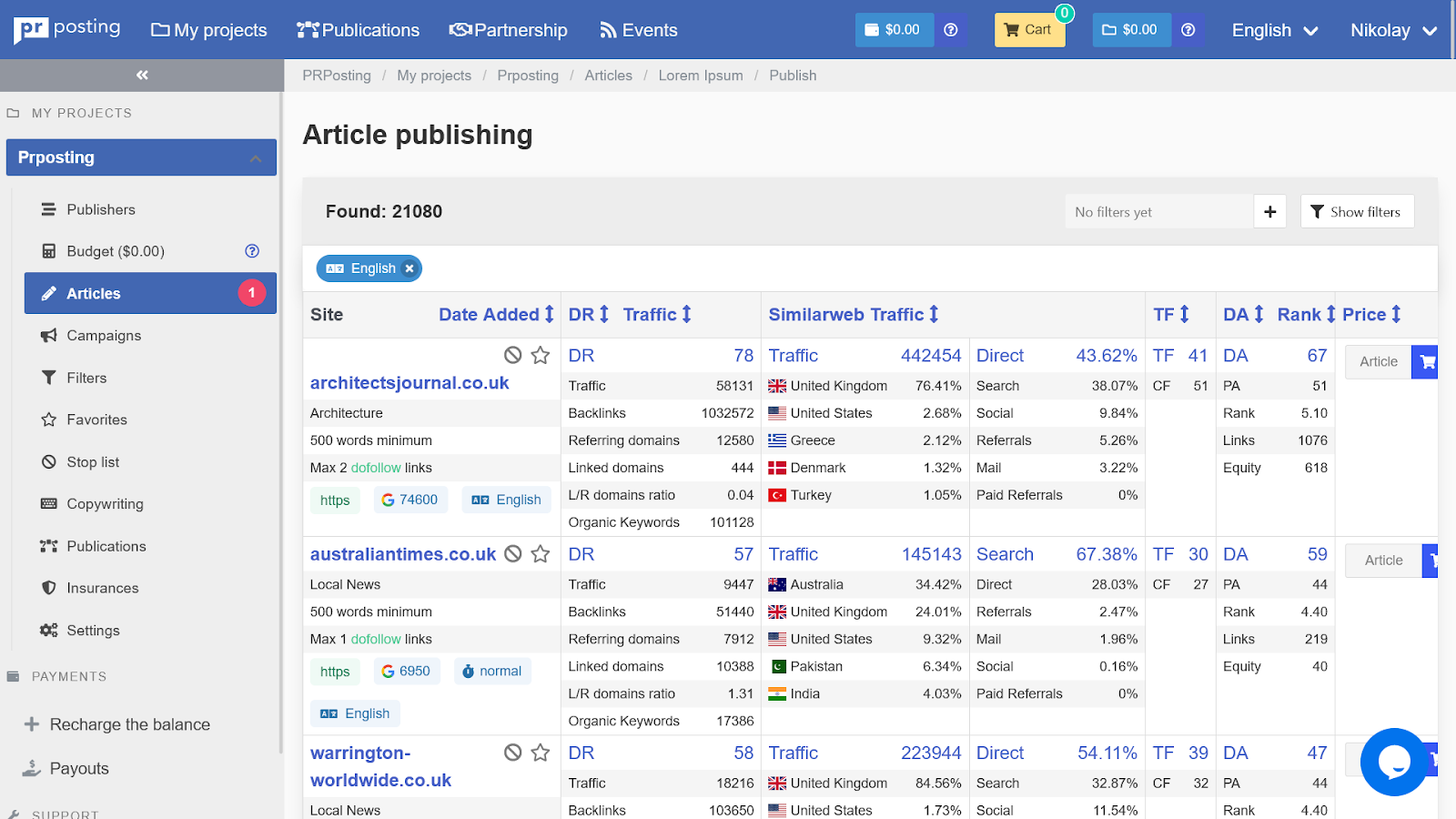Open the Cart from top bar

pos(1028,30)
